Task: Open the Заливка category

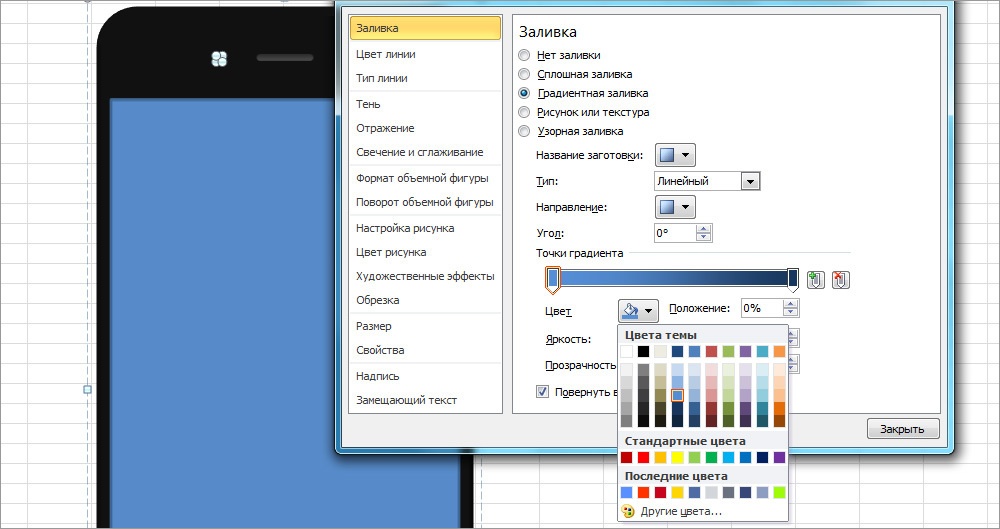Action: [x=425, y=28]
